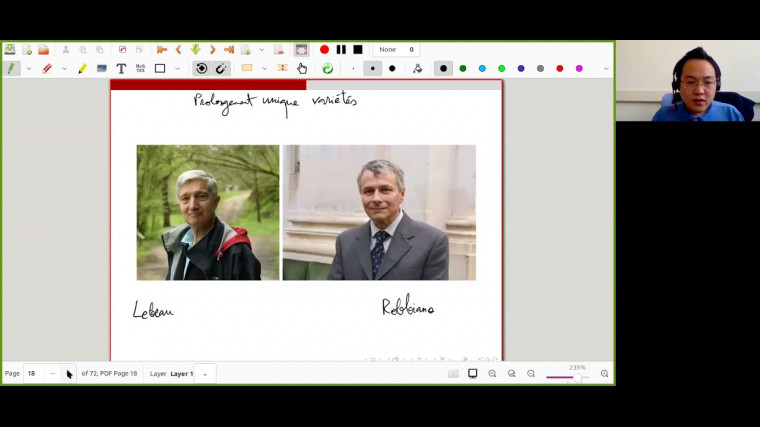Image resolution: width=760 pixels, height=427 pixels.
Task: Open the Layer 1 dropdown
Action: click(x=205, y=374)
